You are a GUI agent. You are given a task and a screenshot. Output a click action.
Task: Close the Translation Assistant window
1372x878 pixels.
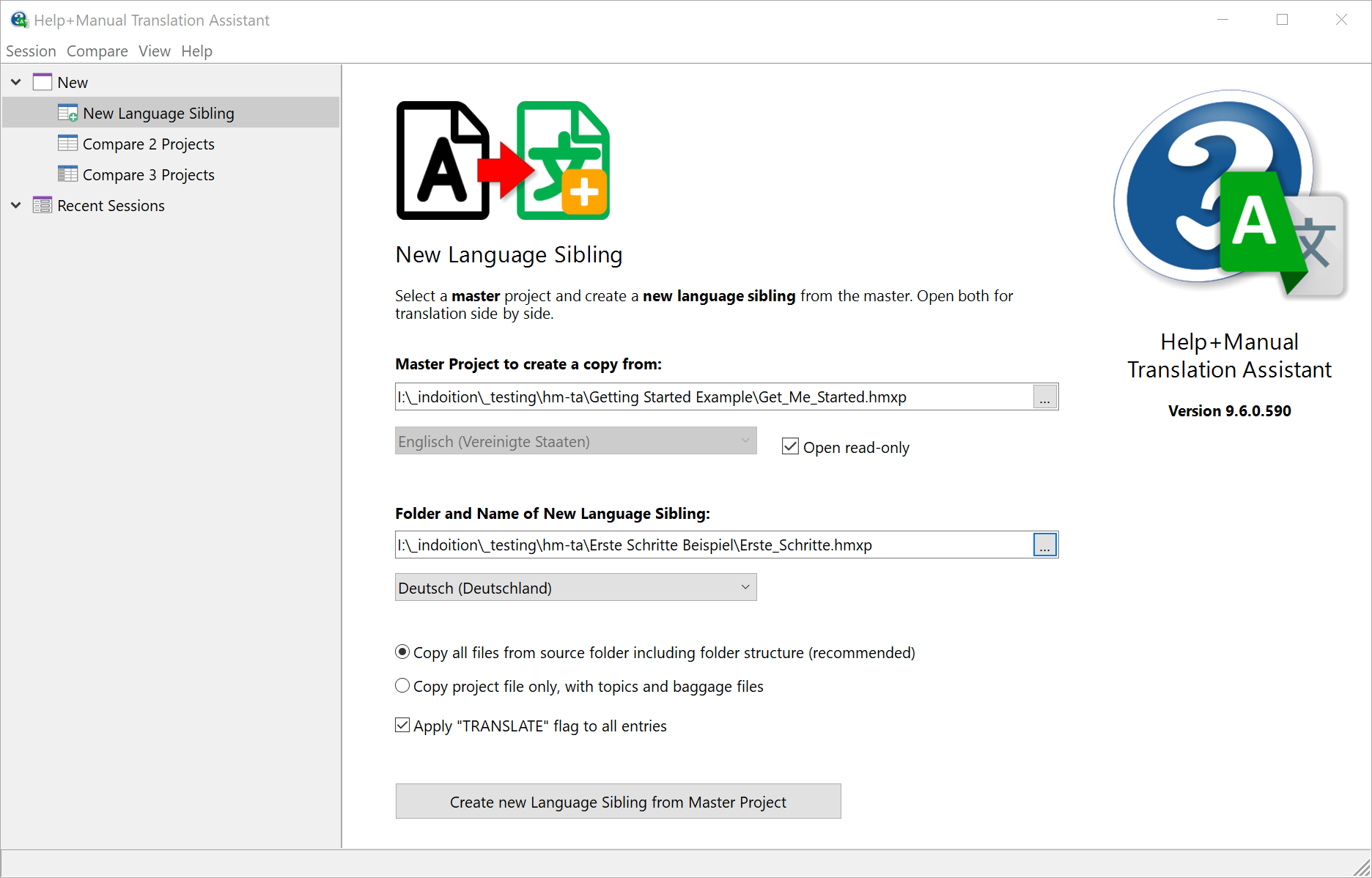pyautogui.click(x=1341, y=20)
